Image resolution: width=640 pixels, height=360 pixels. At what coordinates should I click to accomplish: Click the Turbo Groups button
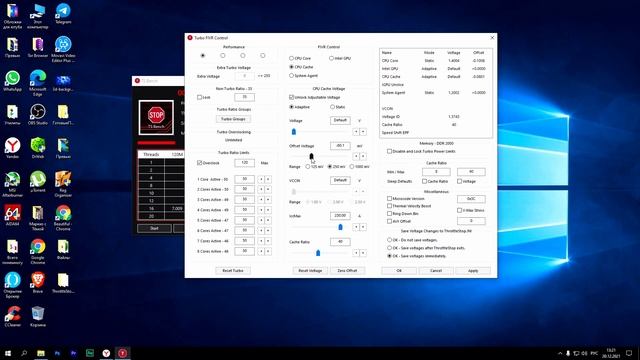pyautogui.click(x=233, y=119)
